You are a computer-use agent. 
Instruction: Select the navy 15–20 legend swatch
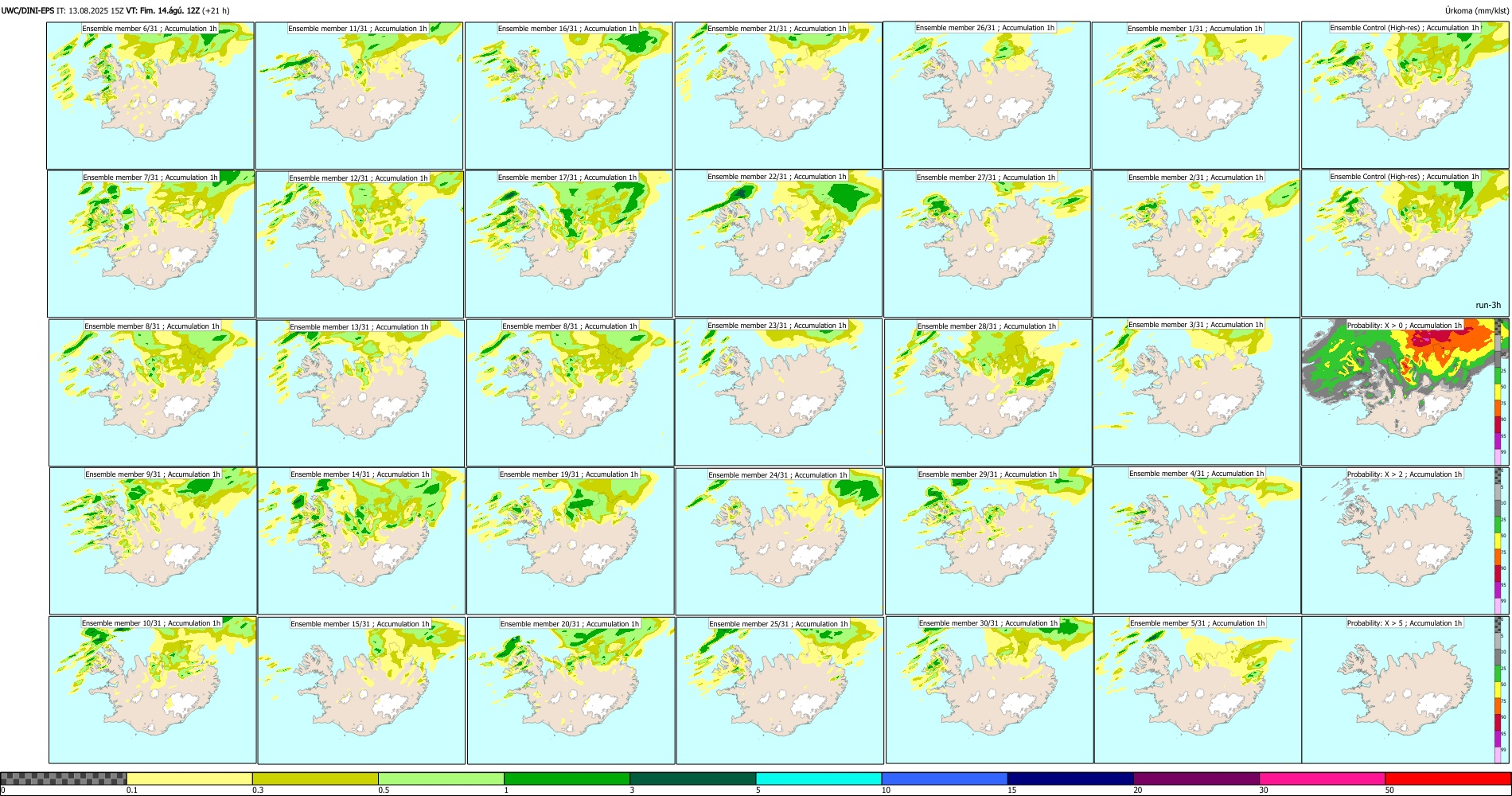click(1070, 778)
